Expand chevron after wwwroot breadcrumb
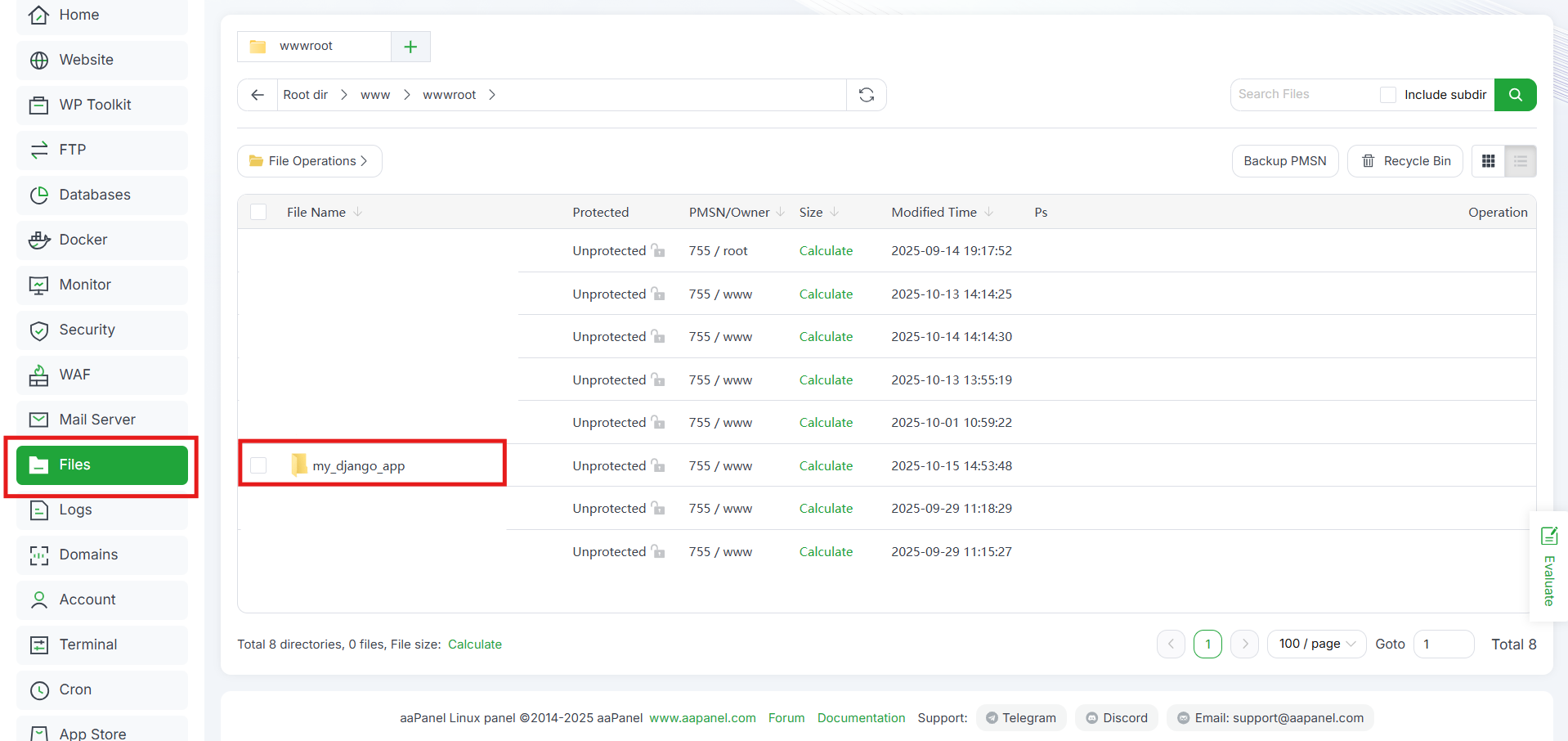 tap(491, 95)
